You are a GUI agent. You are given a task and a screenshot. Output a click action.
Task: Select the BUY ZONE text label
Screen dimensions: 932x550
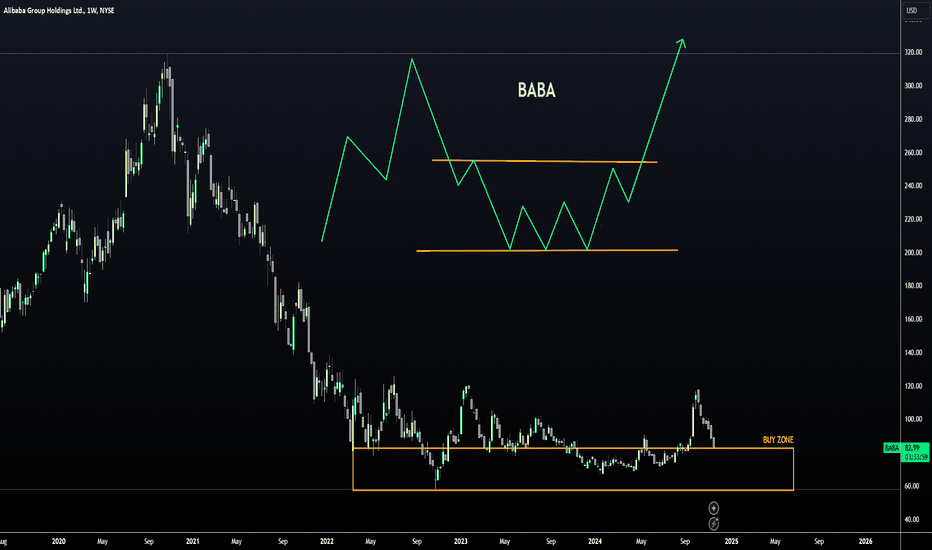tap(778, 440)
